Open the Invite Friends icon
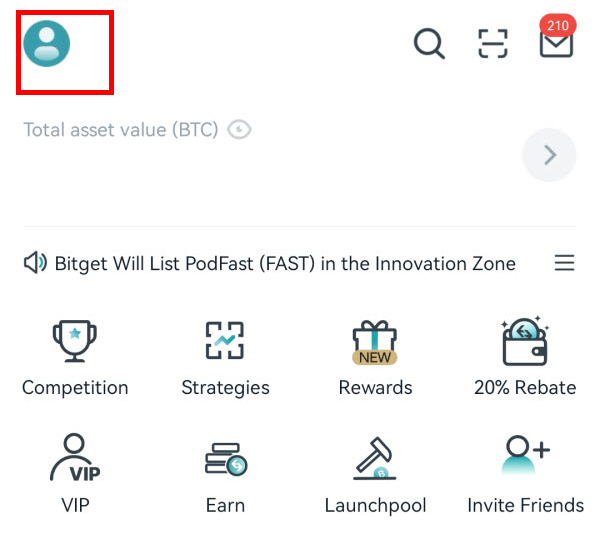The width and height of the screenshot is (600, 541). pyautogui.click(x=525, y=455)
